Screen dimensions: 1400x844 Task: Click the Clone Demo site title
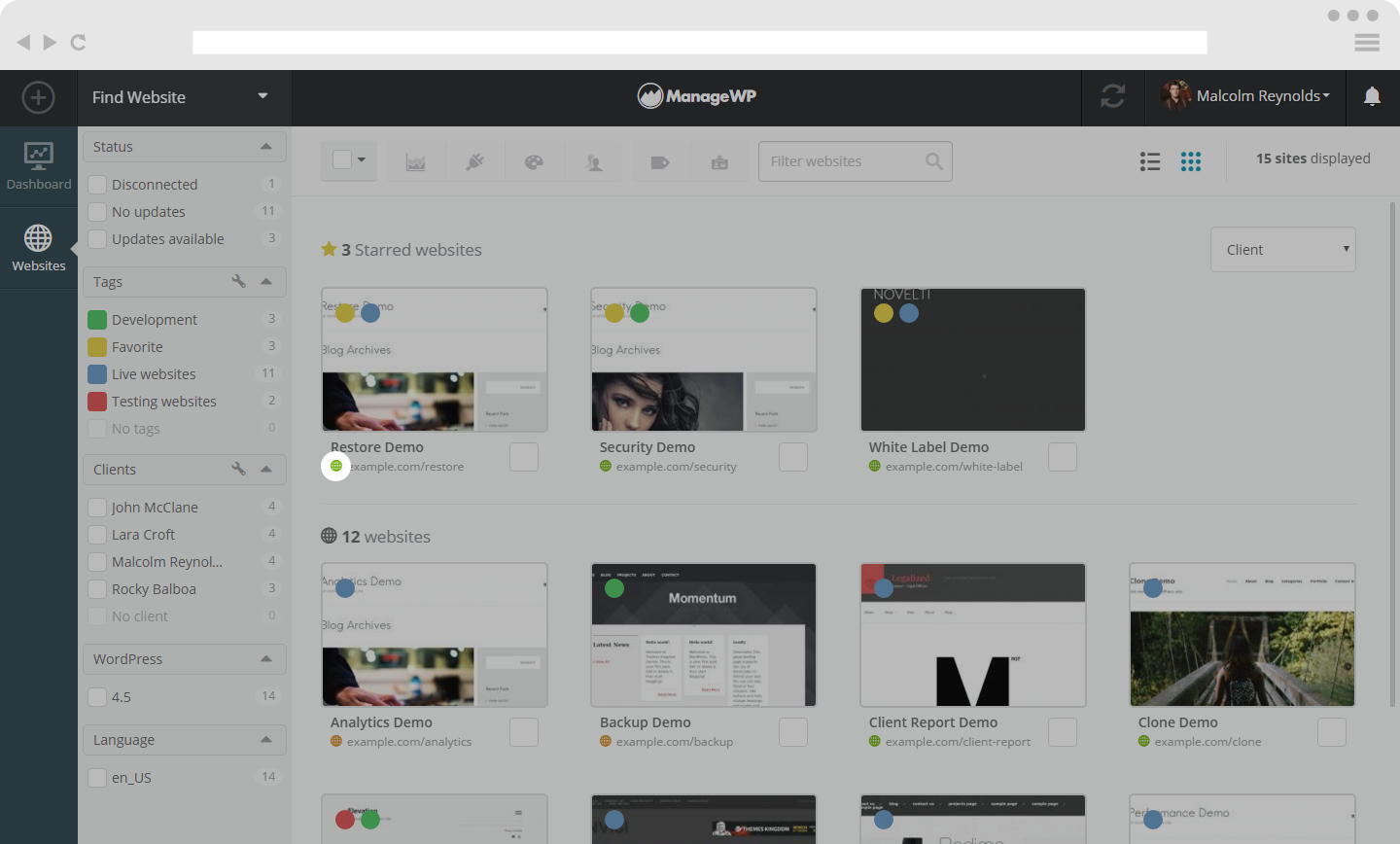pos(1178,722)
